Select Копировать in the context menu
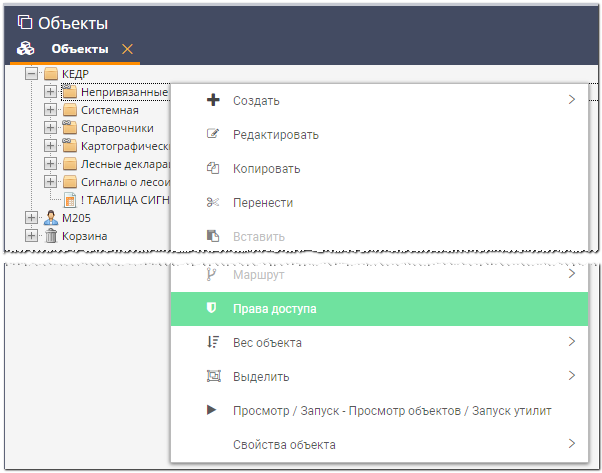The image size is (602, 473). pos(266,168)
